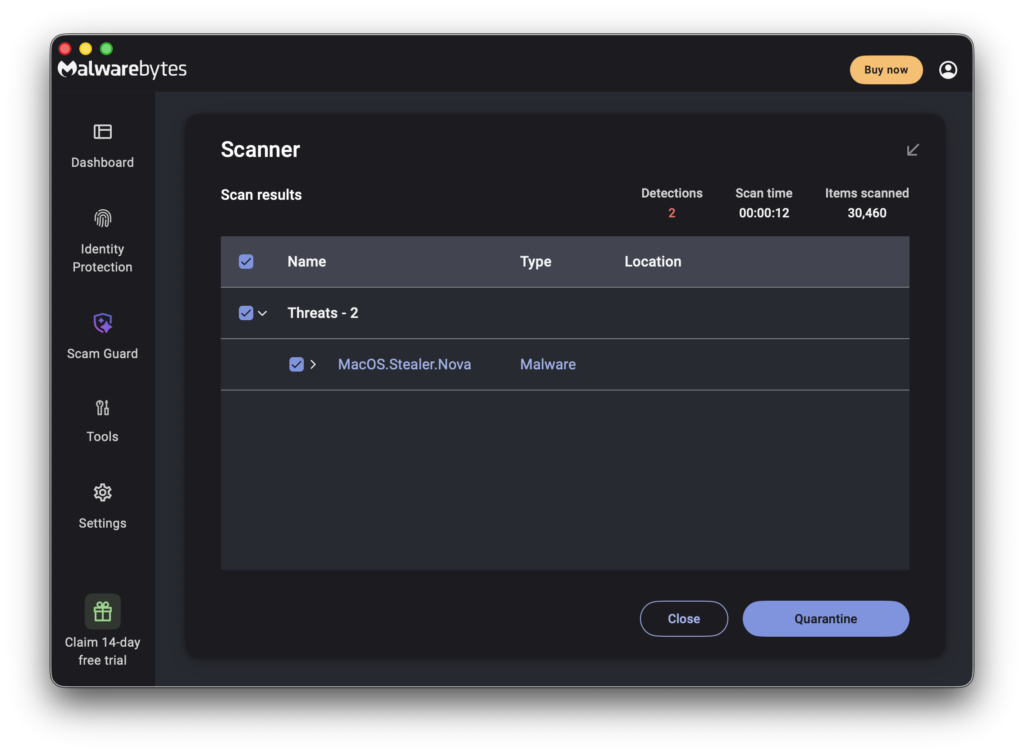Select the Threats - 2 row label

(323, 313)
